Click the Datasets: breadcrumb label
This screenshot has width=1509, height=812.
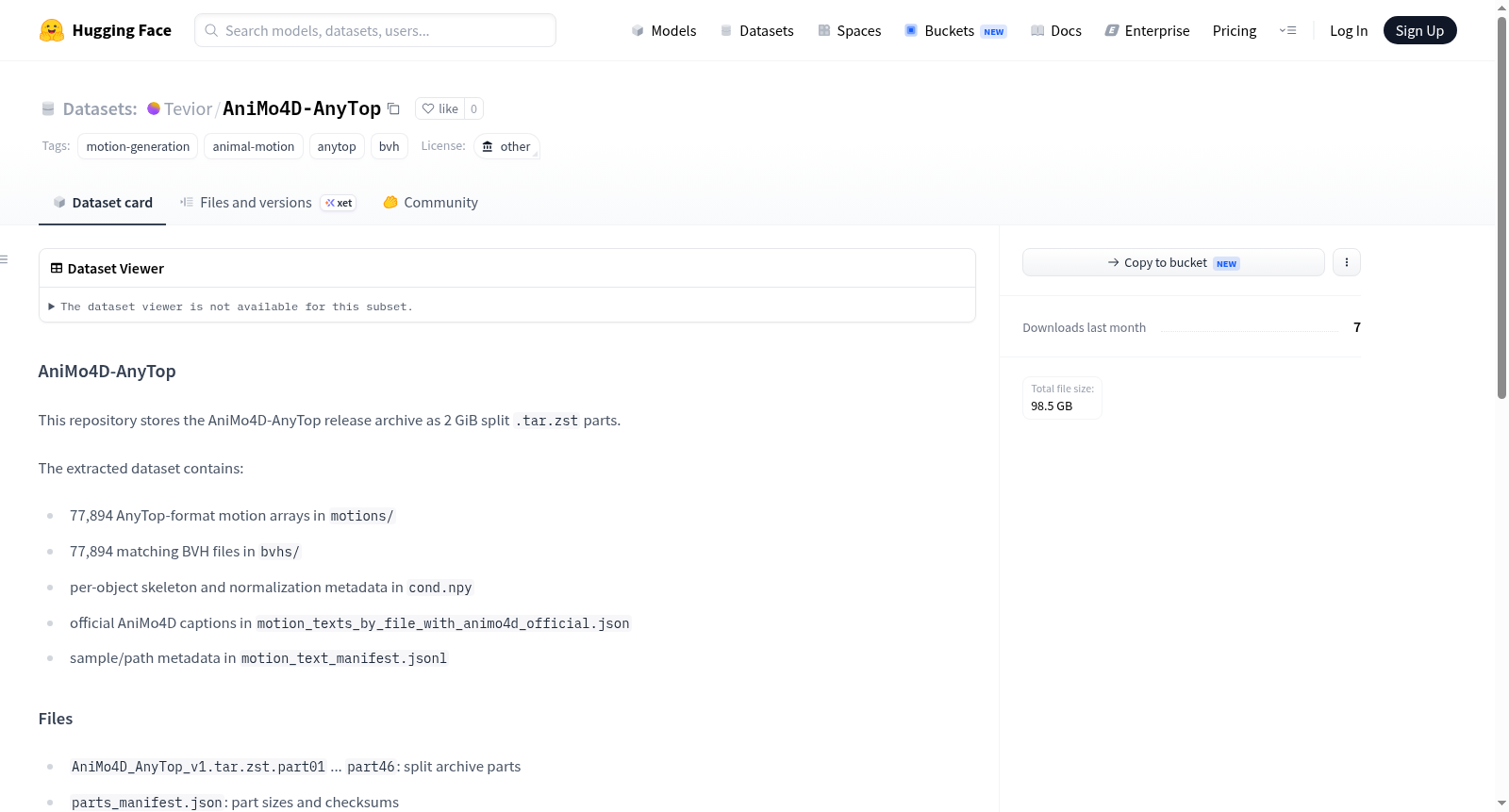click(x=100, y=108)
